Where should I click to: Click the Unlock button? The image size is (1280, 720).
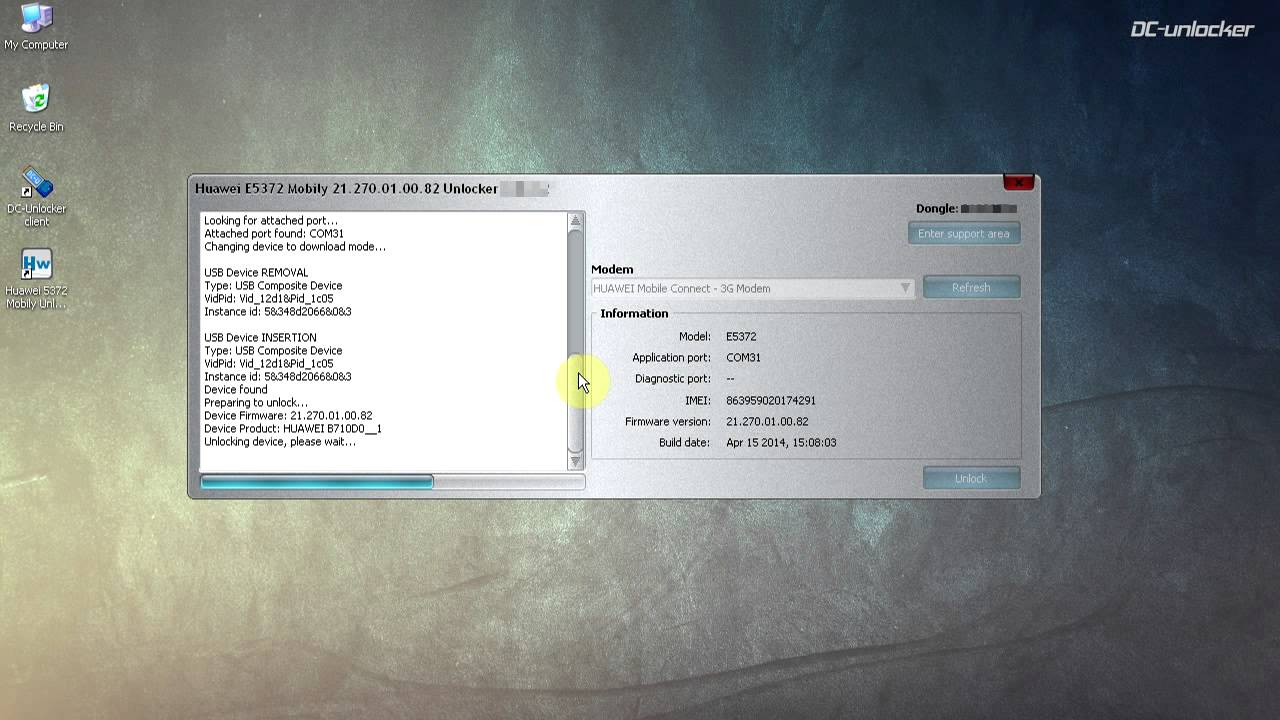(971, 478)
